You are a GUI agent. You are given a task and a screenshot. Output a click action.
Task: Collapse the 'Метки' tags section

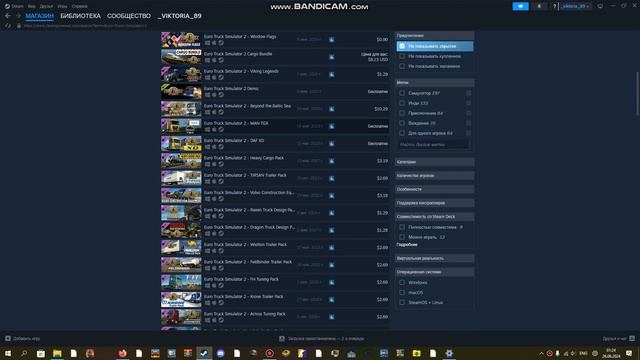click(434, 82)
